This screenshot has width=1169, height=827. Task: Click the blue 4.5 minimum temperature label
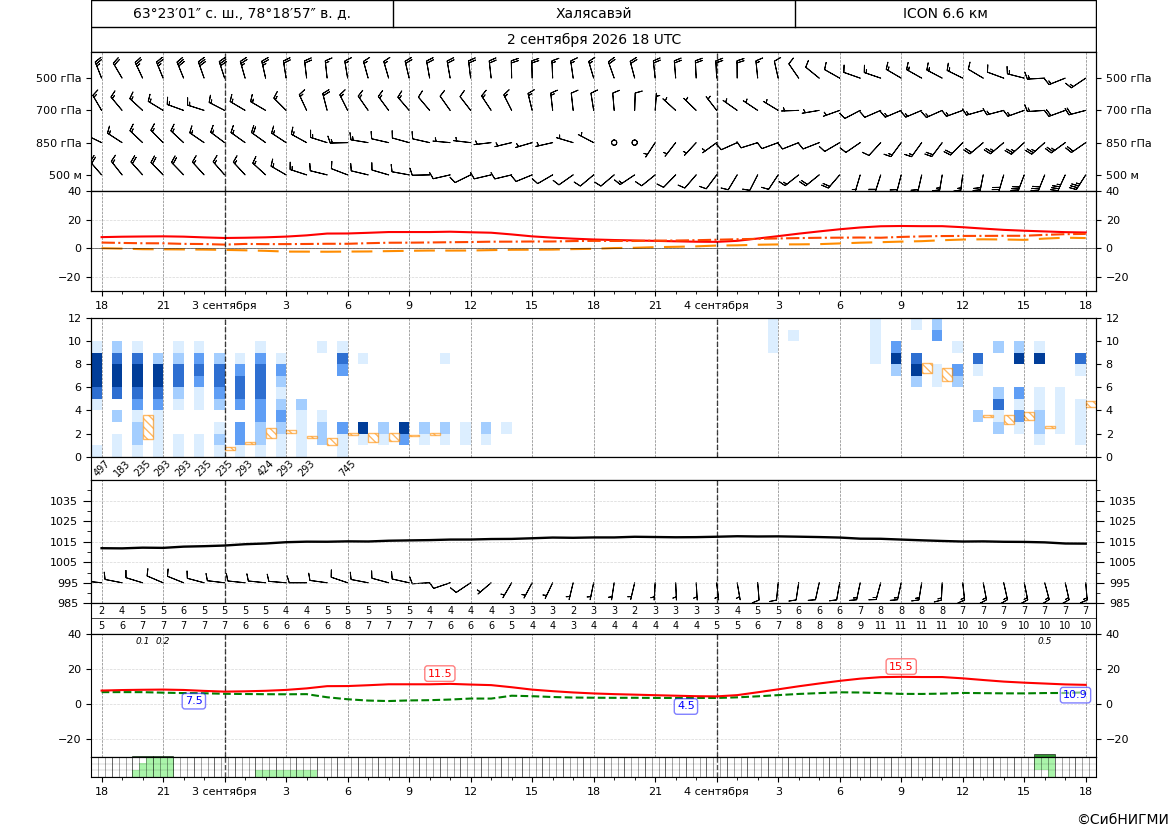click(x=685, y=705)
